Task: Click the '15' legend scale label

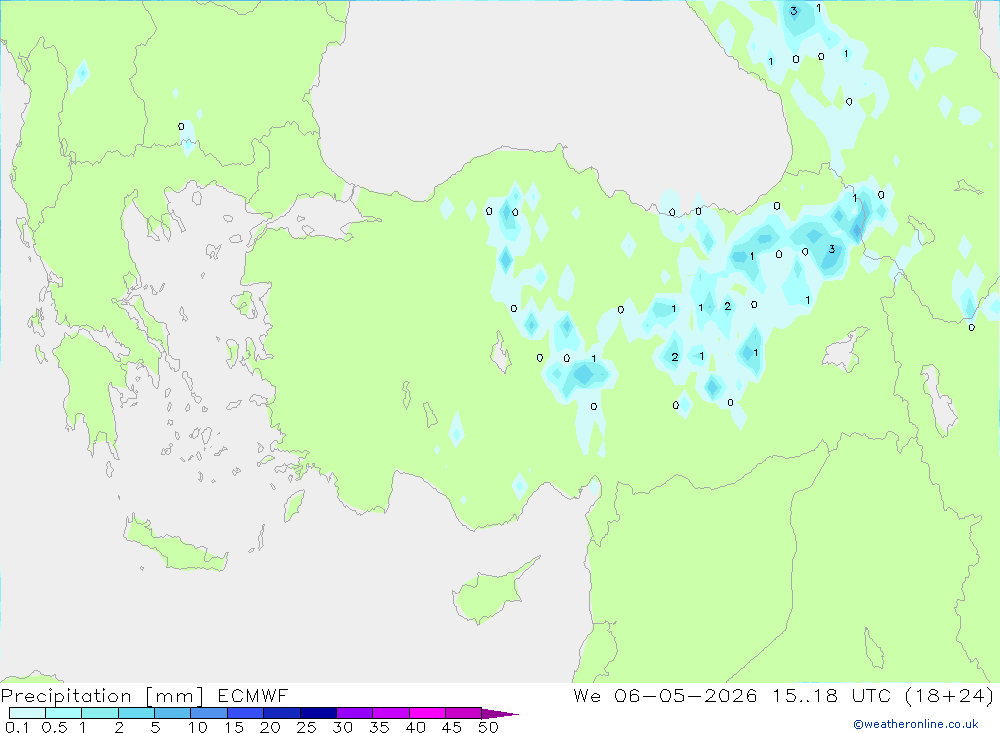Action: [x=234, y=727]
